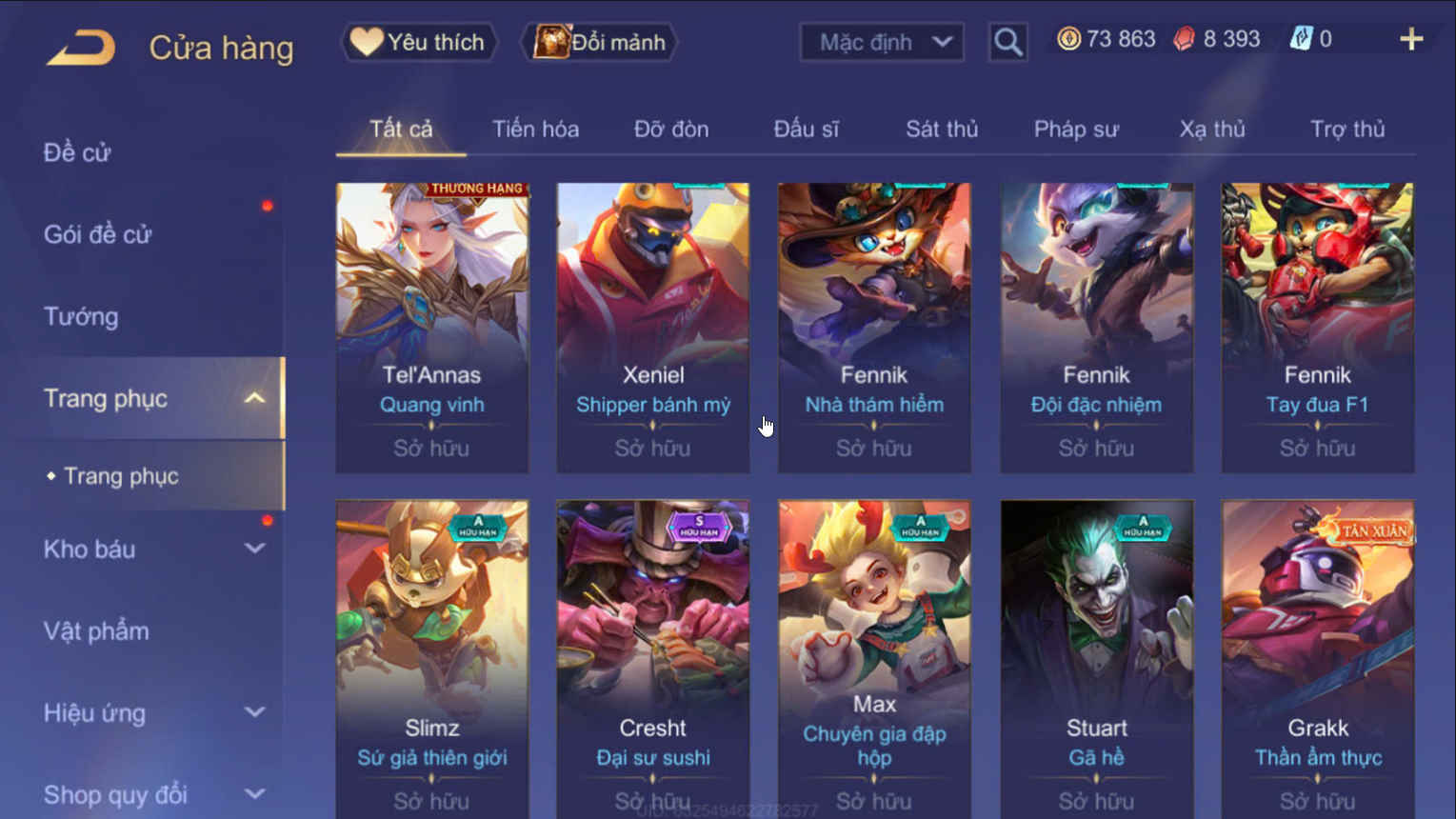Viewport: 1456px width, 819px height.
Task: Click the blue voucher currency icon
Action: [1301, 39]
